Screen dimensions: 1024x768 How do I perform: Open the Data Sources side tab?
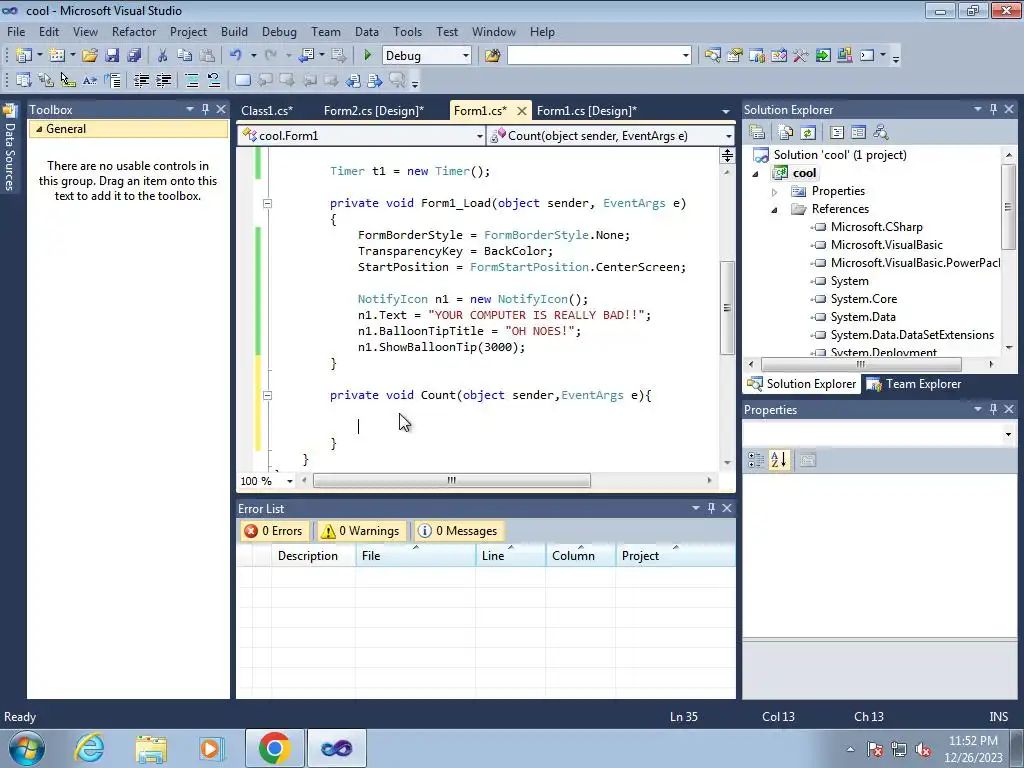10,149
